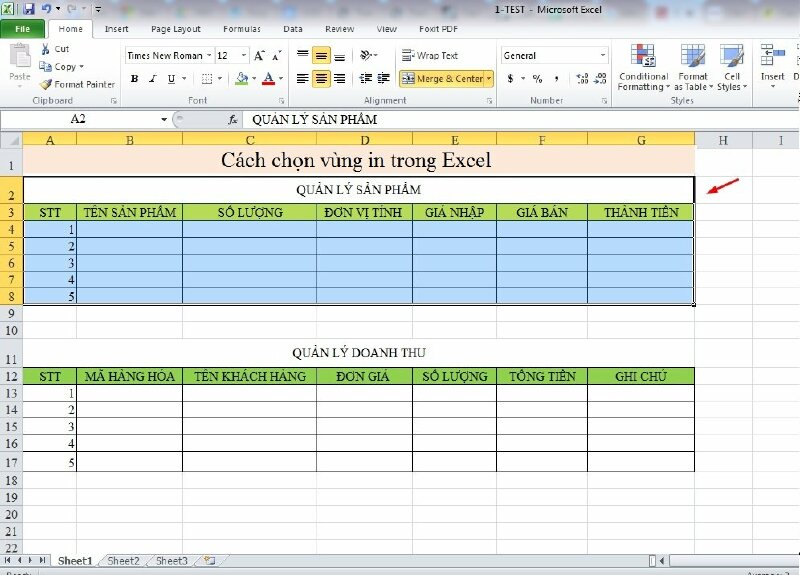Image resolution: width=800 pixels, height=575 pixels.
Task: Open the File tab
Action: click(x=22, y=29)
